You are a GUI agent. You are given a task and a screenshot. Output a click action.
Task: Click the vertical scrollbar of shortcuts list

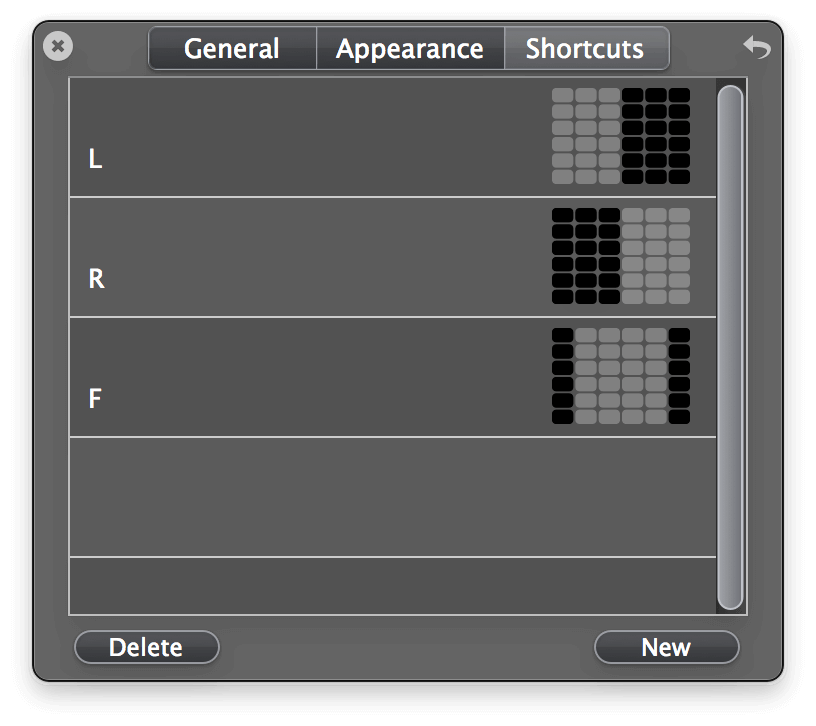point(730,347)
